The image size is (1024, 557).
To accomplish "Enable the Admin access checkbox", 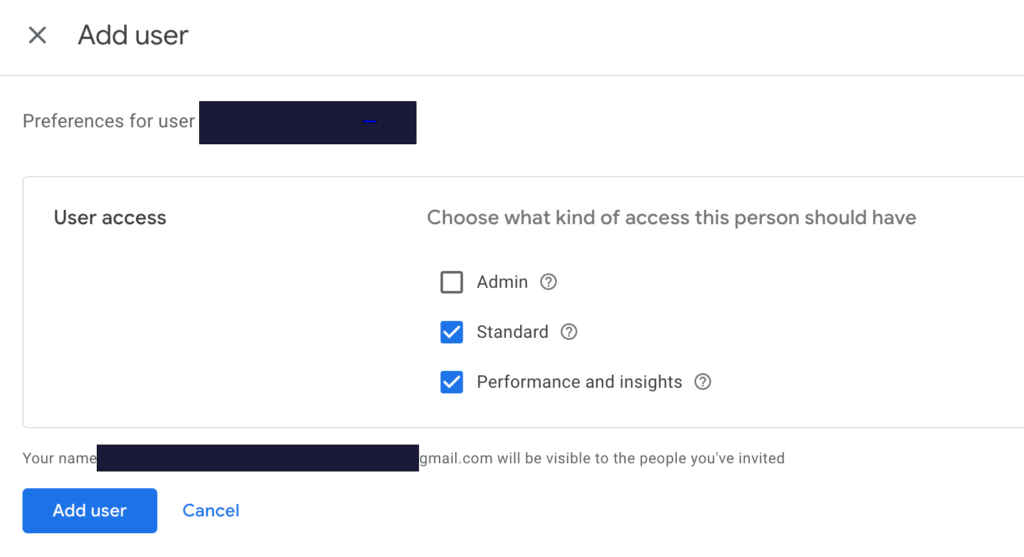I will tap(451, 282).
